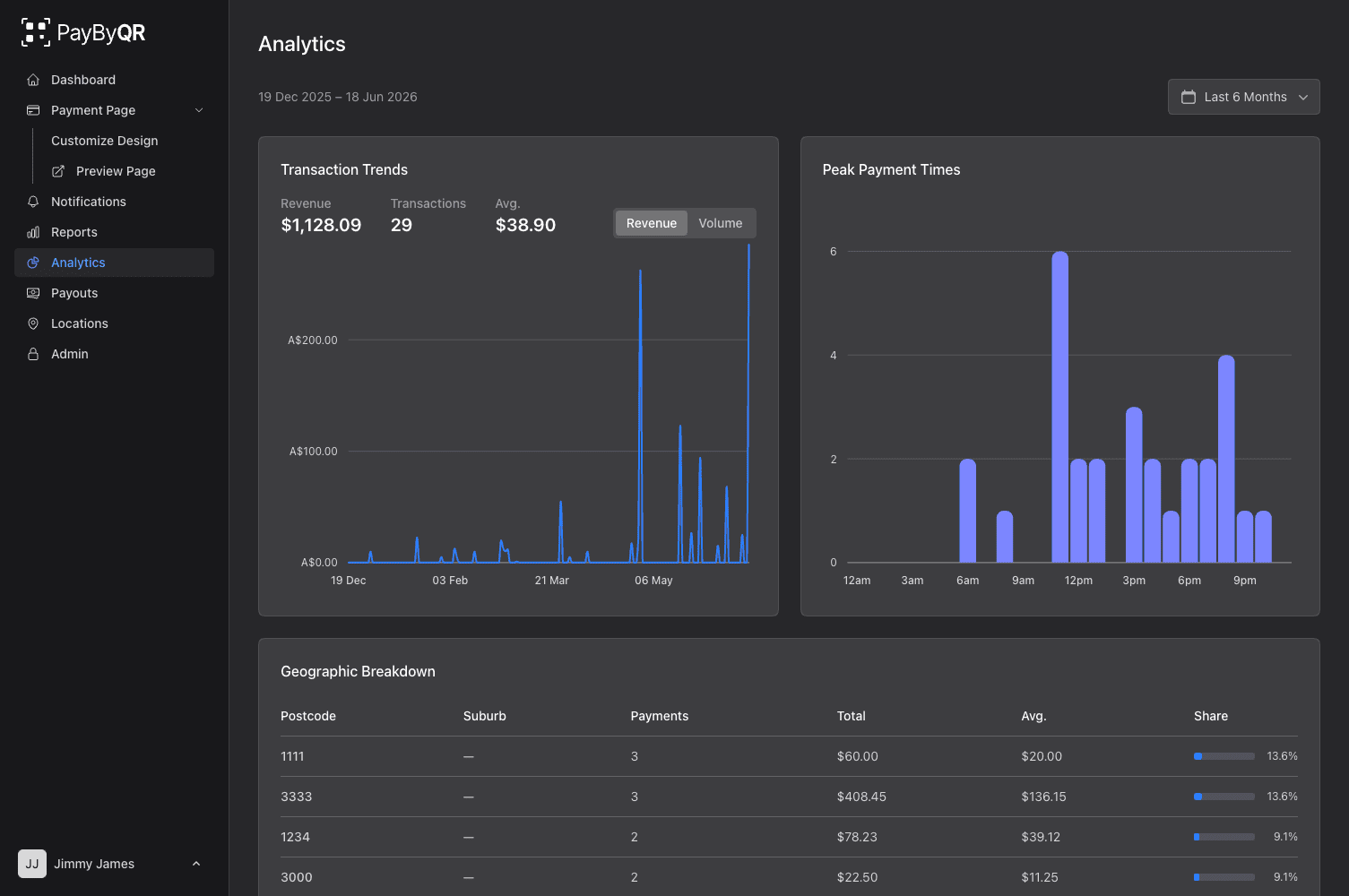The height and width of the screenshot is (896, 1349).
Task: Click postcode 3333 cell
Action: click(x=297, y=797)
